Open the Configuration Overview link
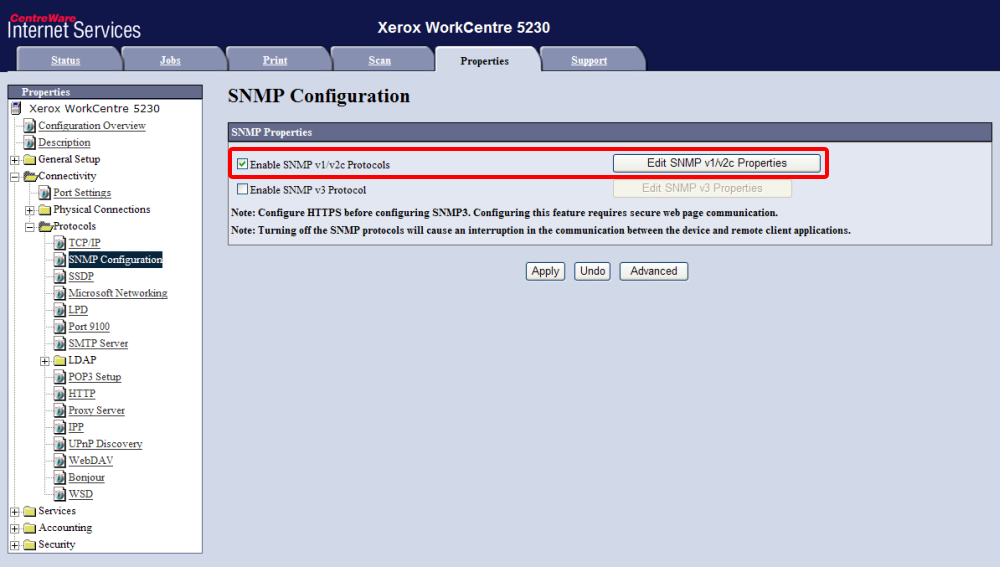1000x567 pixels. pyautogui.click(x=91, y=126)
